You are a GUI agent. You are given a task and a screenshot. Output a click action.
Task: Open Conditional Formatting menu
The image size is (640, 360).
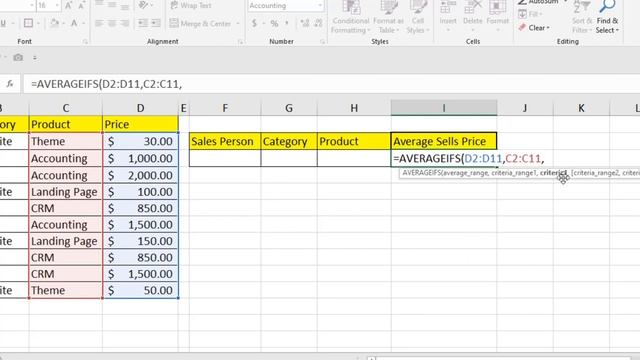[351, 17]
